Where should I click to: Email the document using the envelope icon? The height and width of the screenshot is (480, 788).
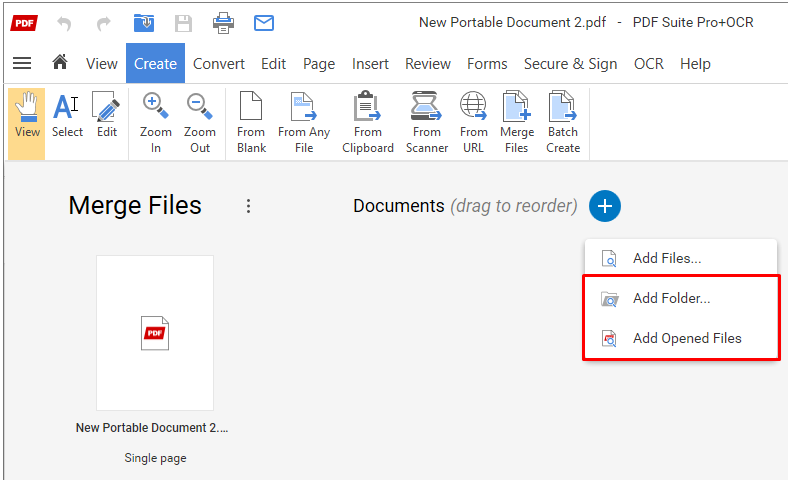point(264,23)
